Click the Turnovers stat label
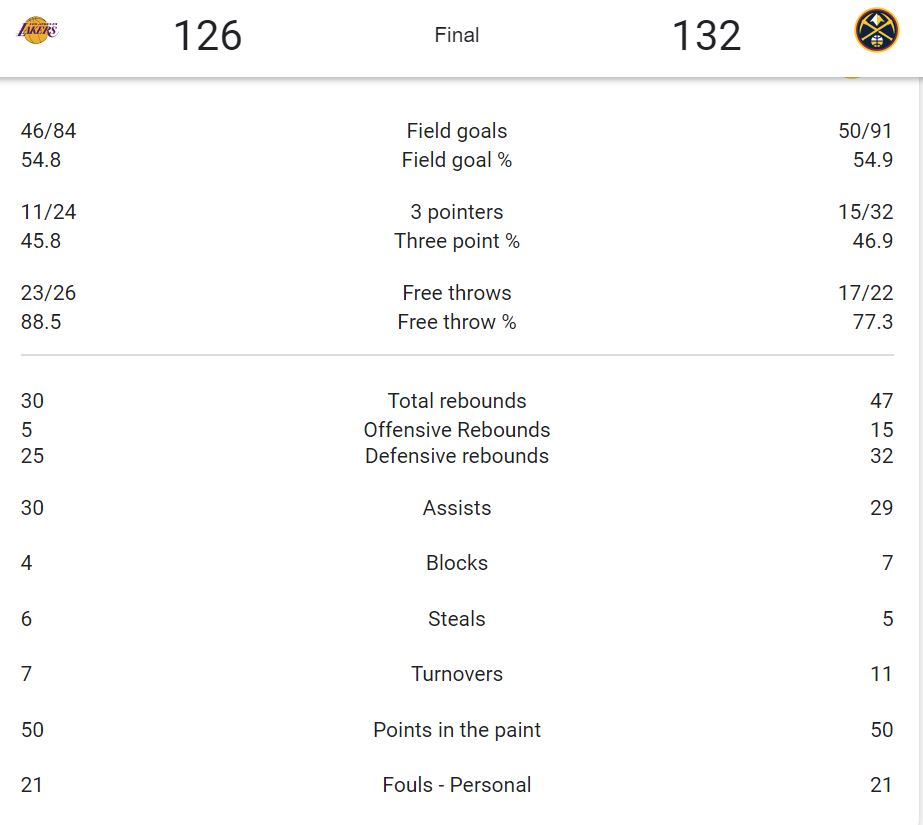The height and width of the screenshot is (825, 923). click(x=457, y=674)
